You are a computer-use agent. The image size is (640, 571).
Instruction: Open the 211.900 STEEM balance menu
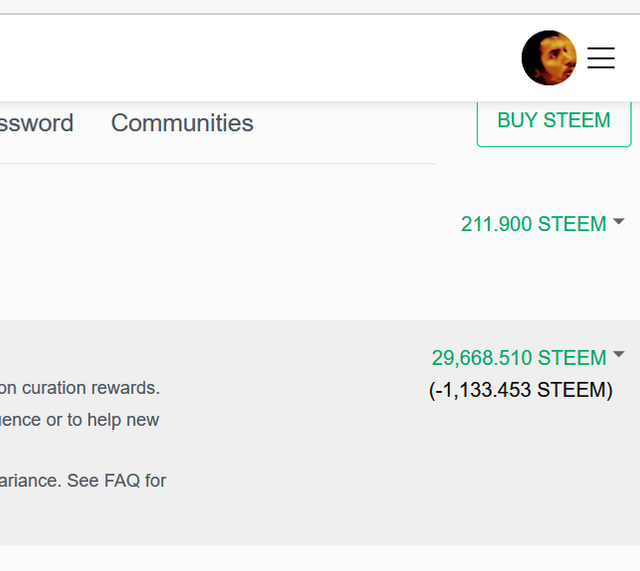(x=533, y=224)
